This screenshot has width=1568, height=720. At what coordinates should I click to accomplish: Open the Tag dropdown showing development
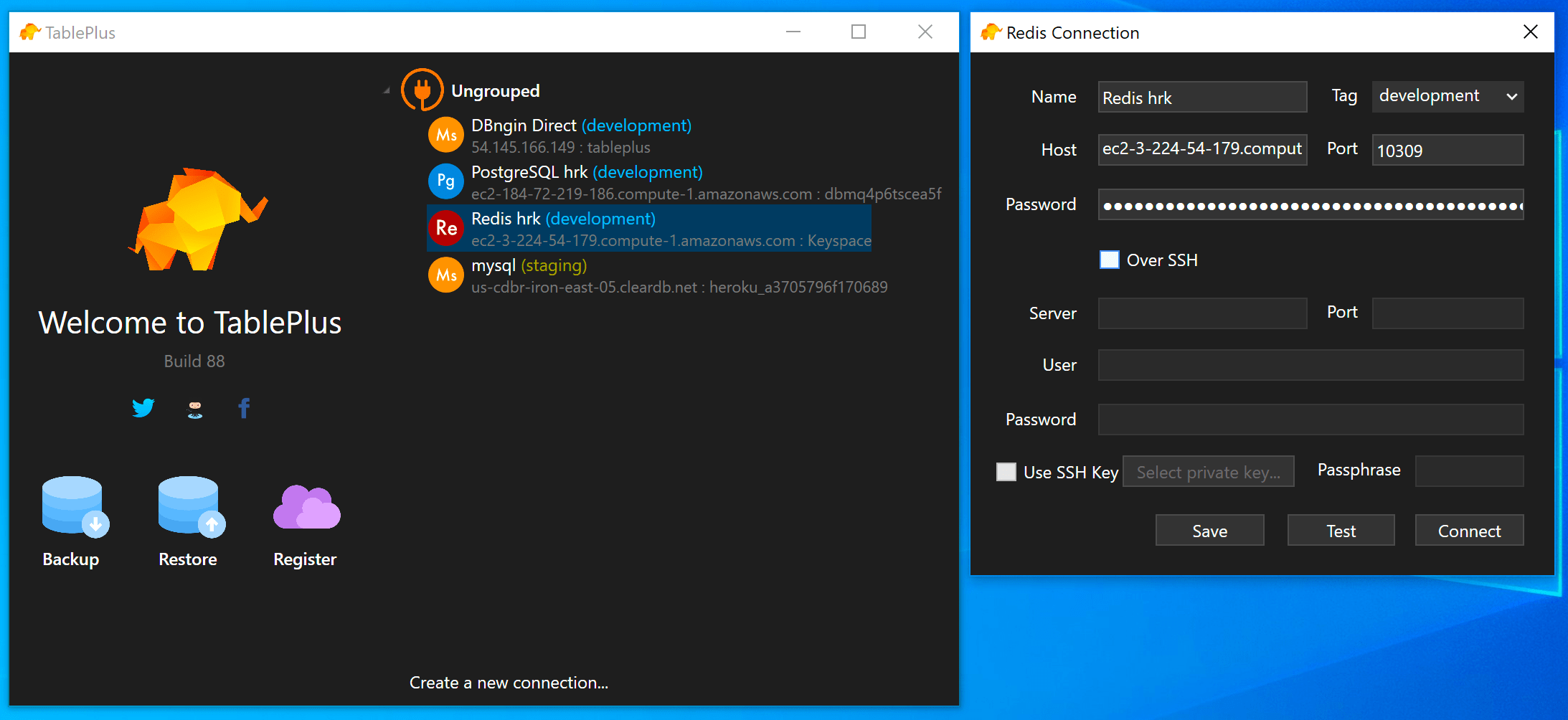tap(1447, 96)
